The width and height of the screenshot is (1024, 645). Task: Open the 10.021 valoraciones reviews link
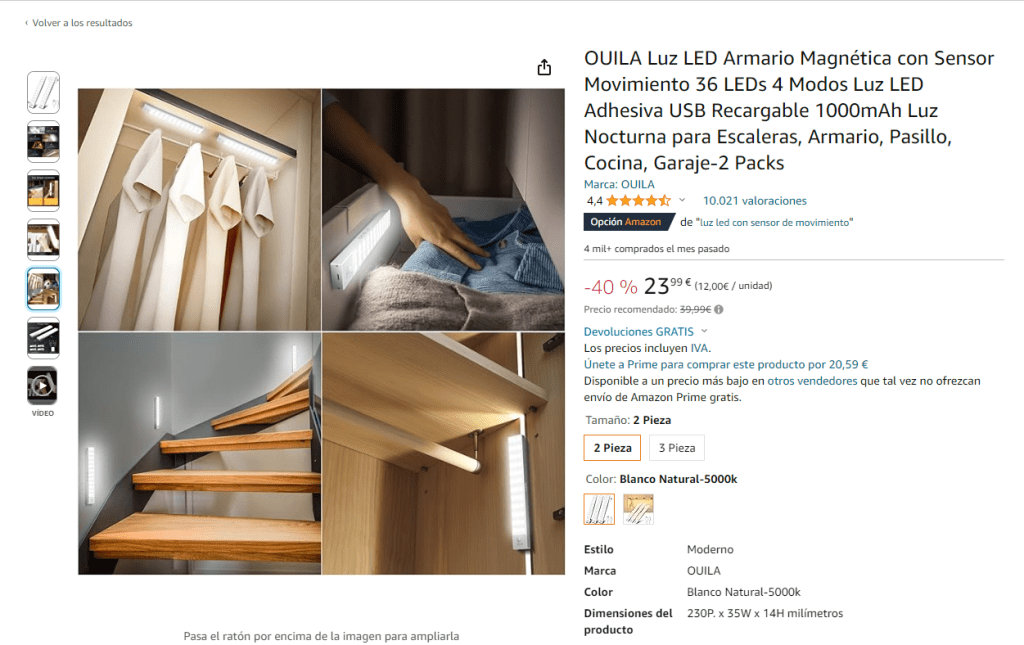(754, 201)
